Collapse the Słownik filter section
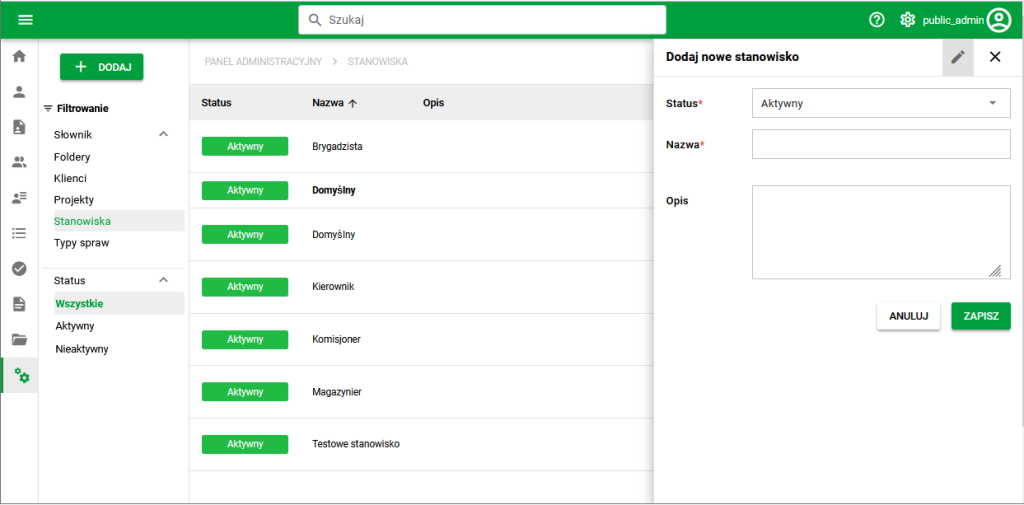The image size is (1024, 505). (x=164, y=134)
